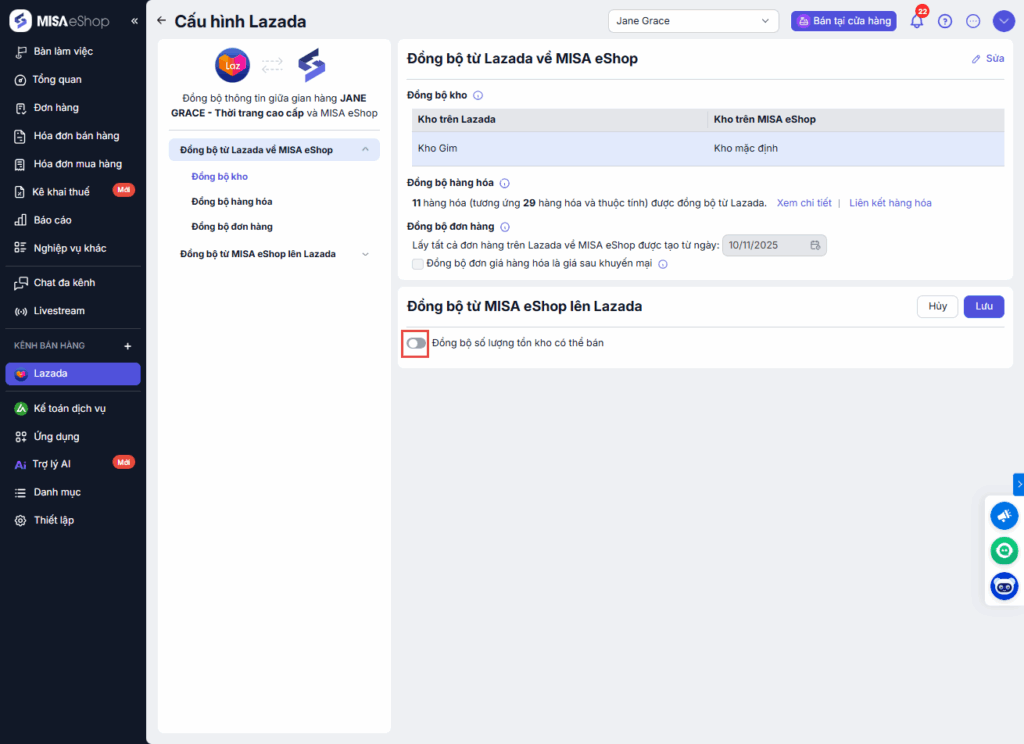Click Bán tại cửa hàng button
1024x744 pixels.
pyautogui.click(x=844, y=21)
